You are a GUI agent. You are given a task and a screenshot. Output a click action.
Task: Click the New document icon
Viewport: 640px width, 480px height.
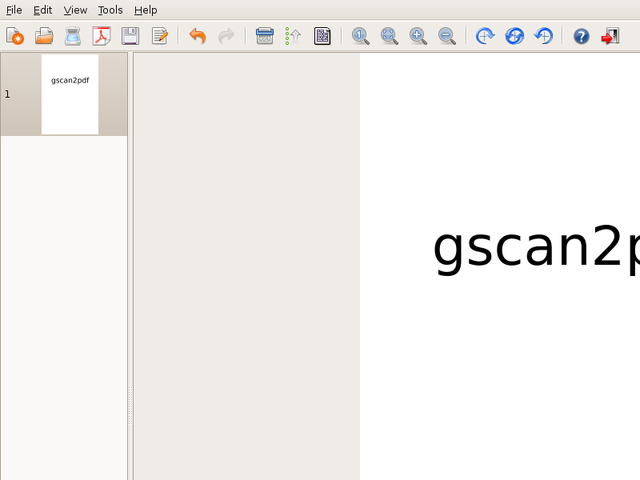coord(15,36)
